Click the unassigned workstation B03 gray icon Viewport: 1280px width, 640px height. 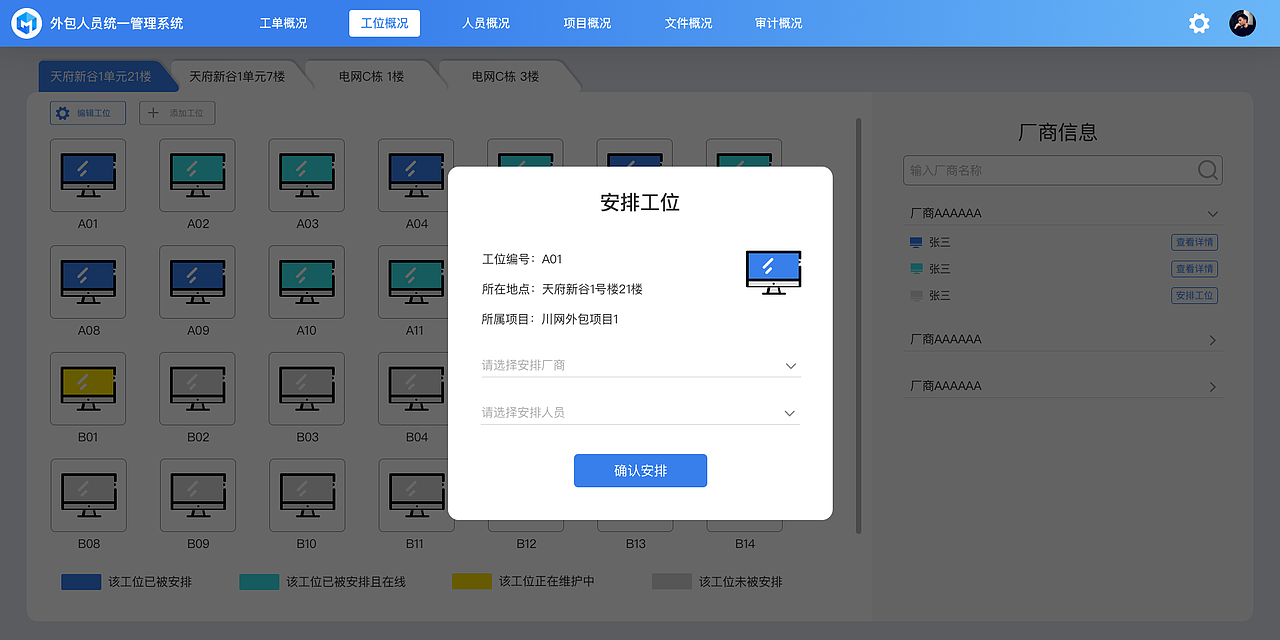coord(306,388)
